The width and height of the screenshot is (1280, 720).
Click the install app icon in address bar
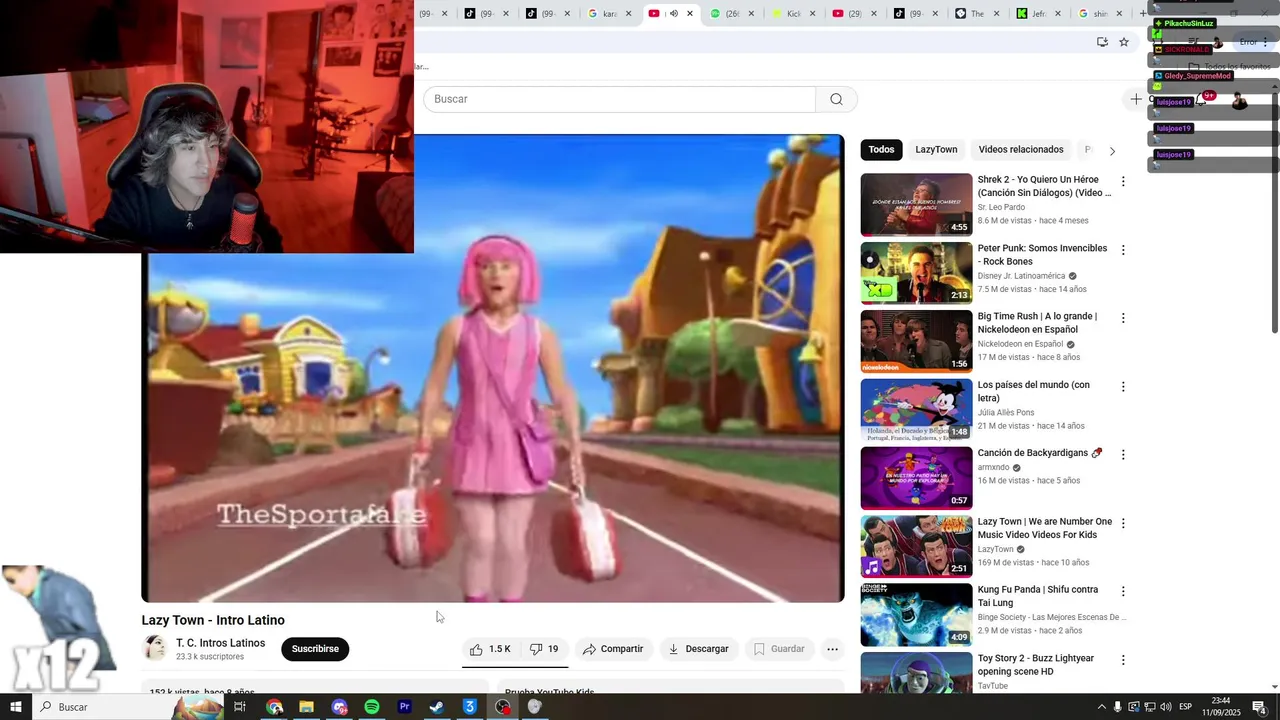[1102, 42]
